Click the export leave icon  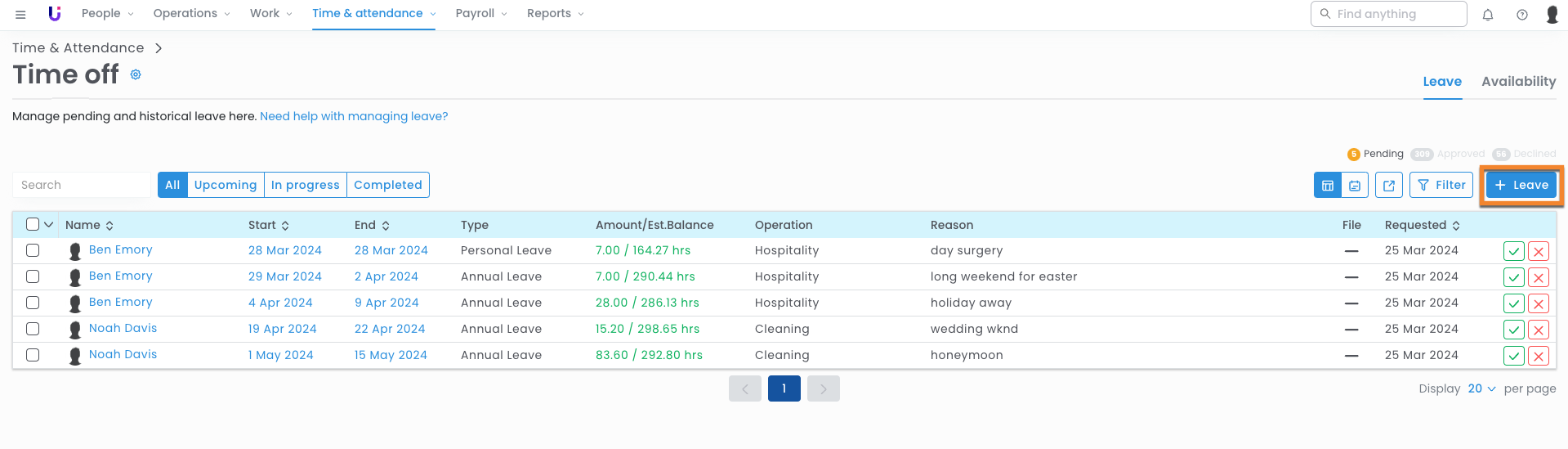pos(1388,186)
